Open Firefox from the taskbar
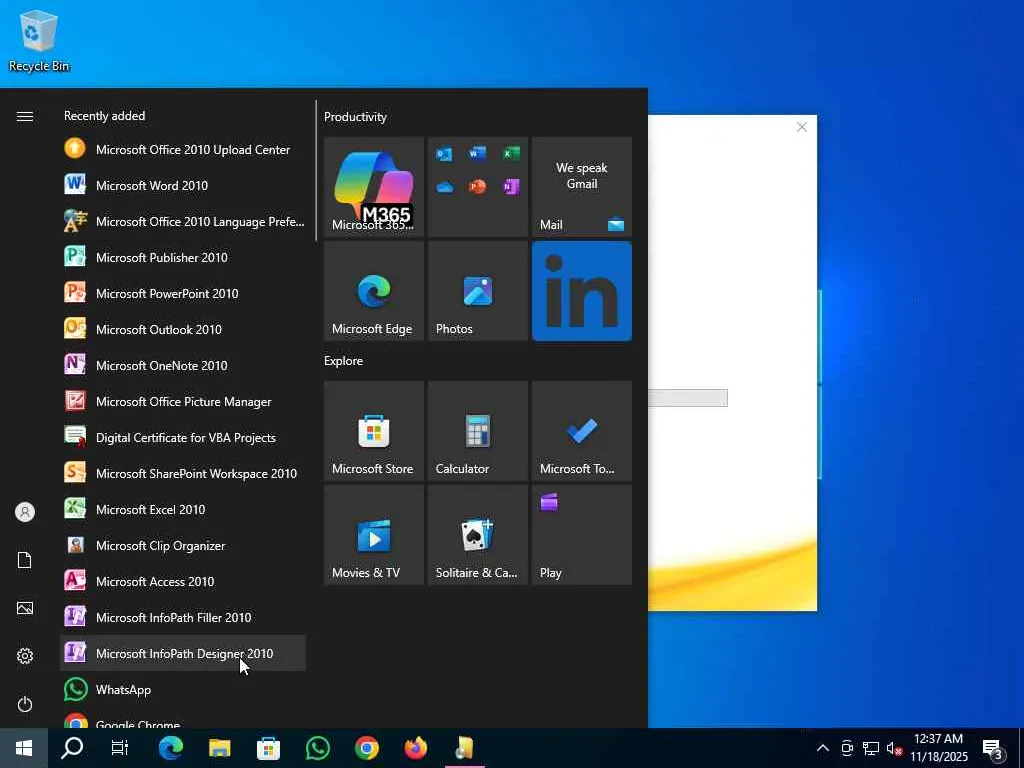The image size is (1024, 768). [415, 748]
